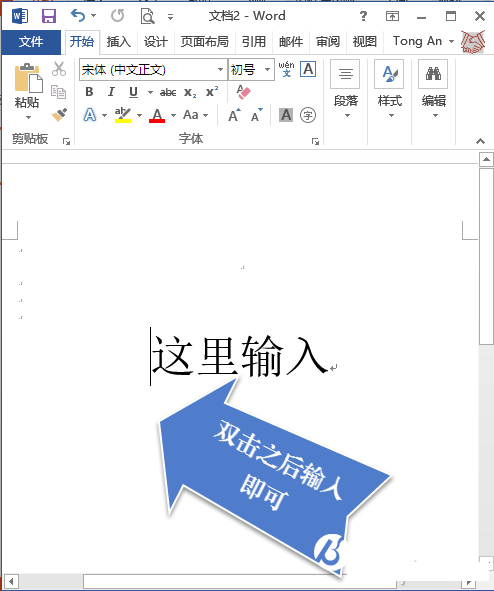Image resolution: width=494 pixels, height=591 pixels.
Task: Select the Format Painter brush
Action: [x=59, y=115]
